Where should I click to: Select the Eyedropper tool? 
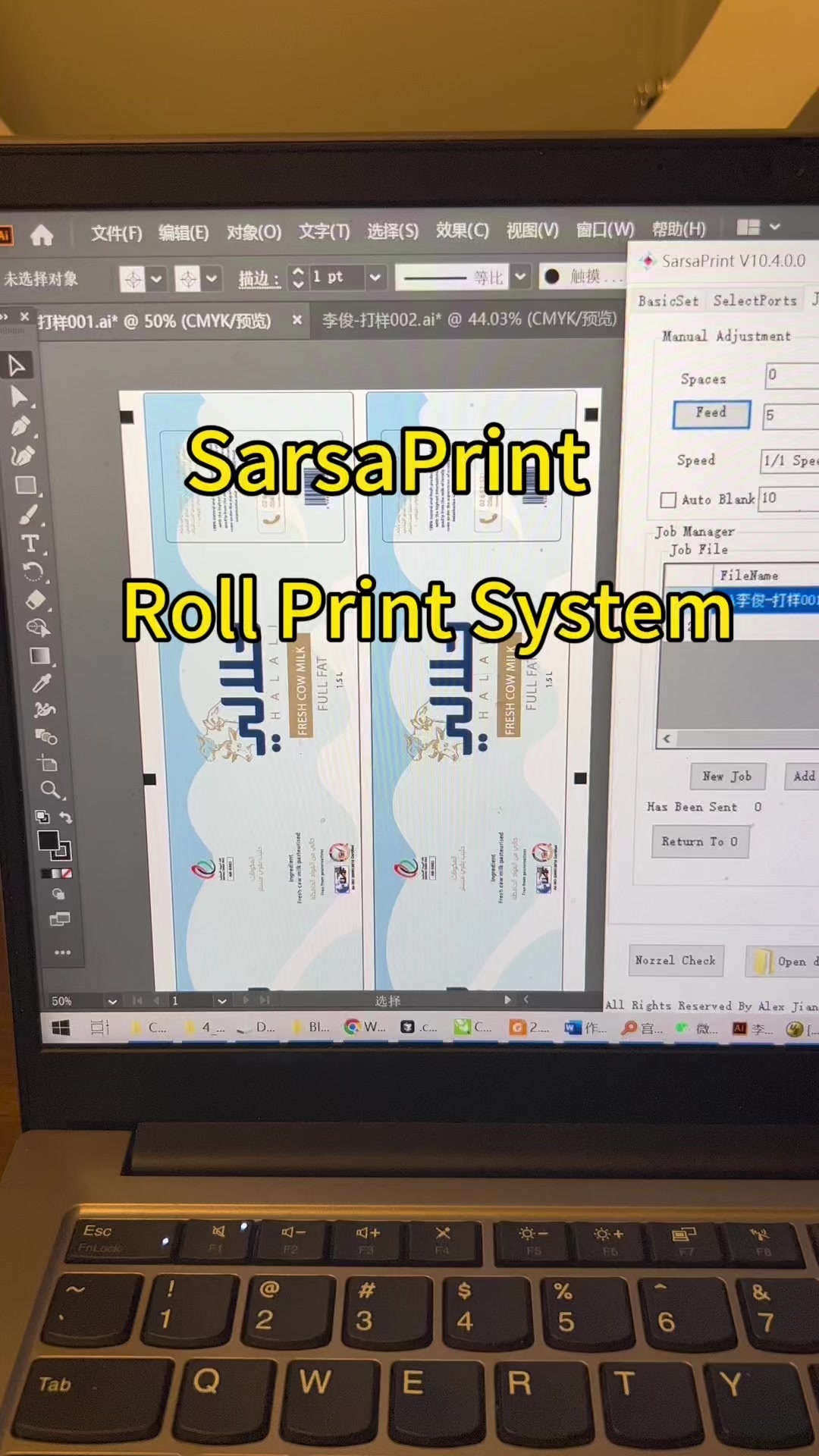click(x=42, y=682)
